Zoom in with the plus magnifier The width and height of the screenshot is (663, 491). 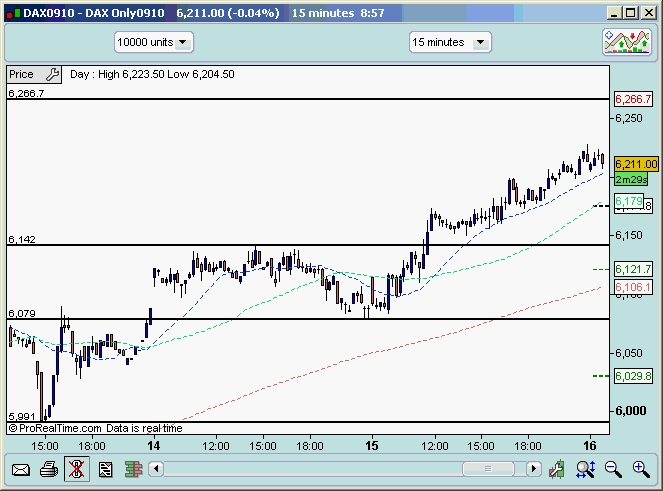point(641,469)
